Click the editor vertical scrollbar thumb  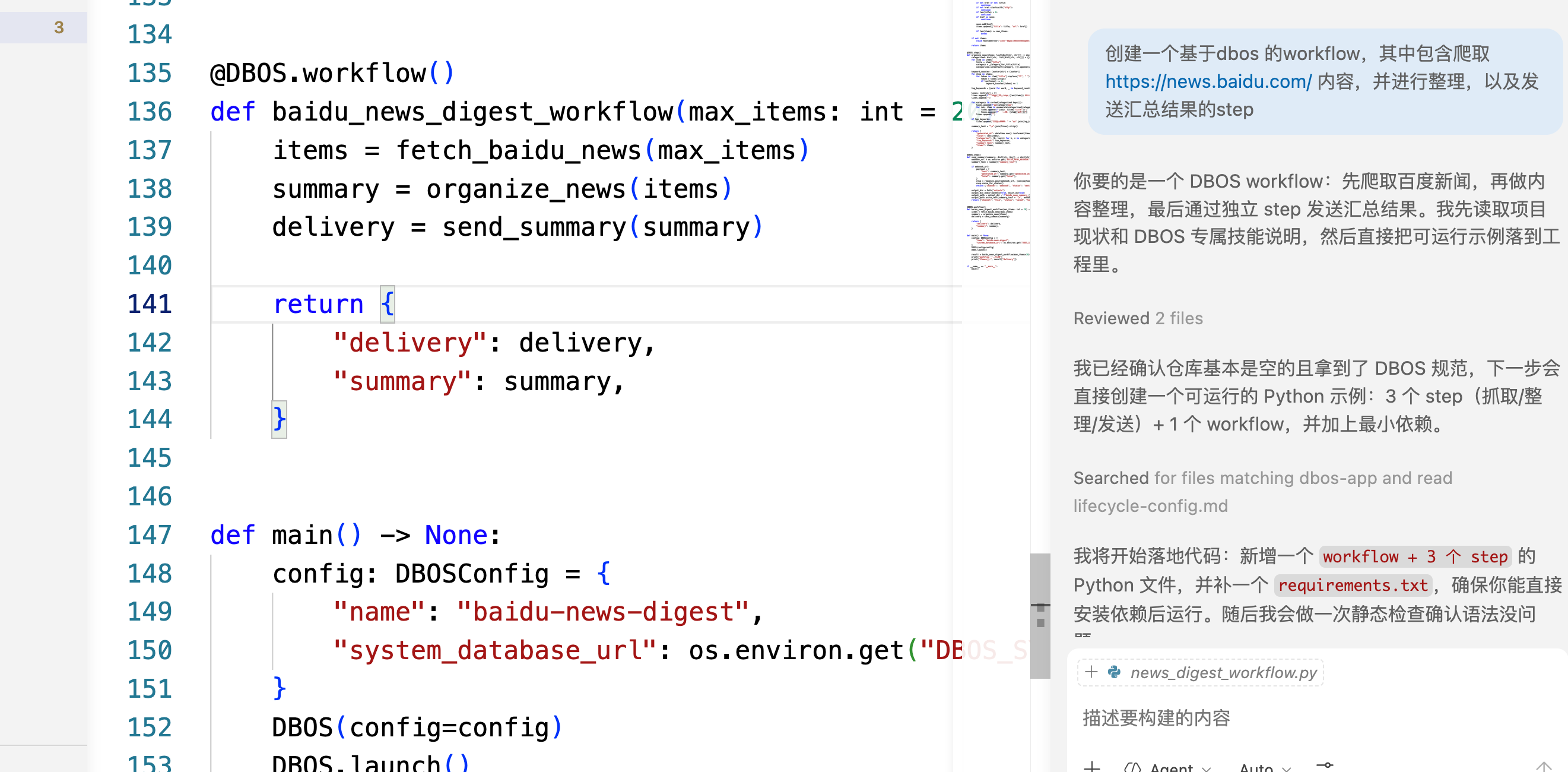1040,616
